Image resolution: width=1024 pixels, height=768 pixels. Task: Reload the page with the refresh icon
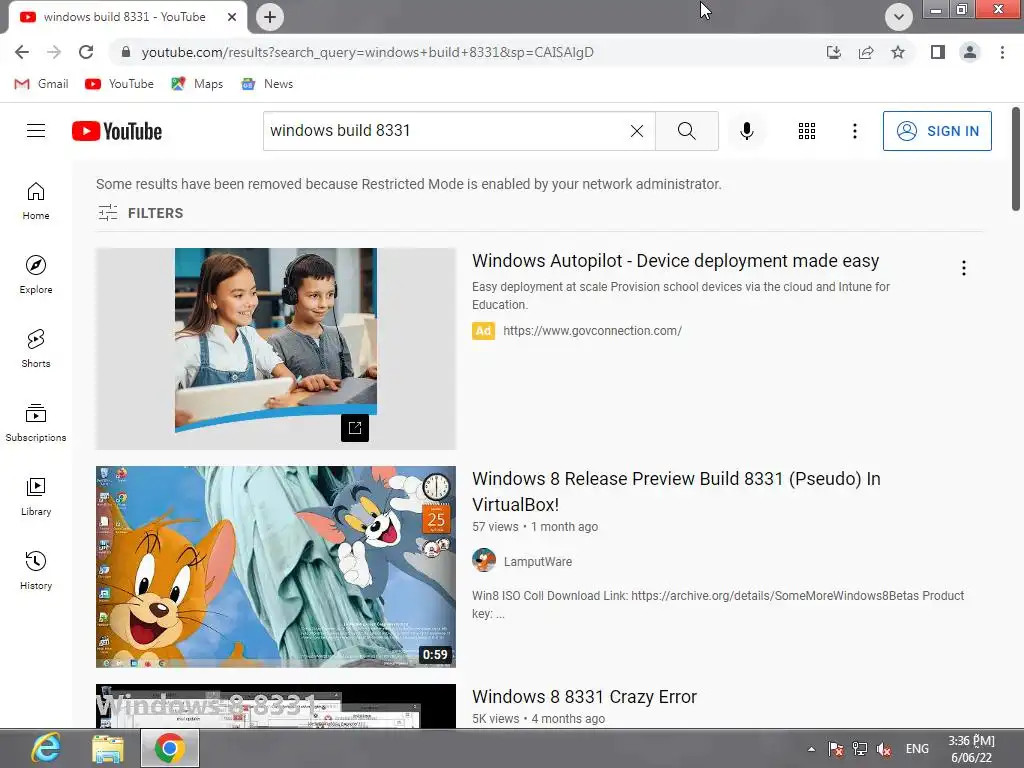coord(86,52)
